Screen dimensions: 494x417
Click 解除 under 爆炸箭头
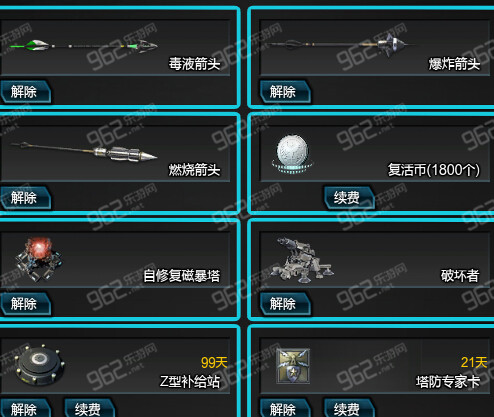285,92
